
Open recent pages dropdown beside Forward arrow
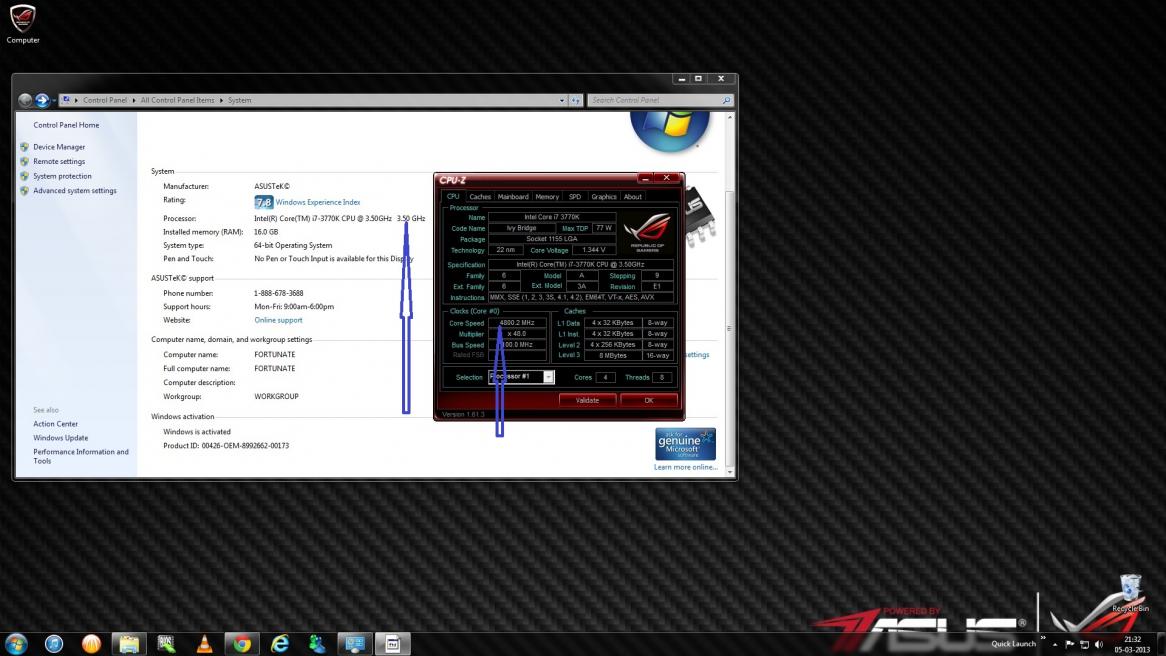pyautogui.click(x=54, y=100)
